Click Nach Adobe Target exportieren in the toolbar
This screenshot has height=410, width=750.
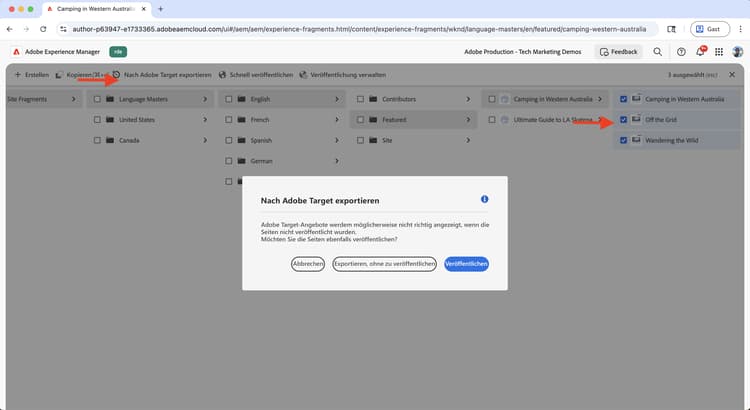[162, 75]
